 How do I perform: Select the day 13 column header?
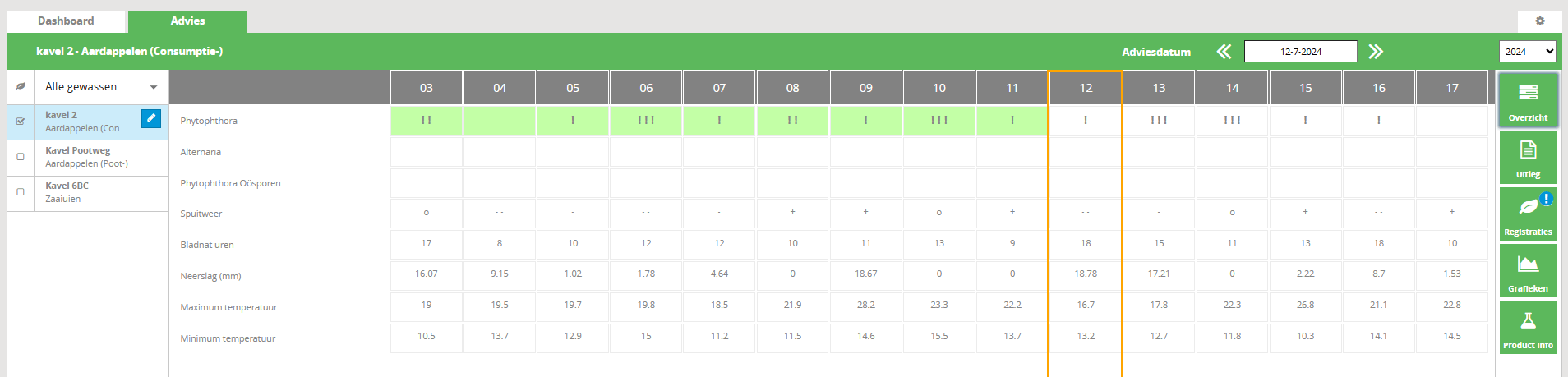tap(1159, 88)
